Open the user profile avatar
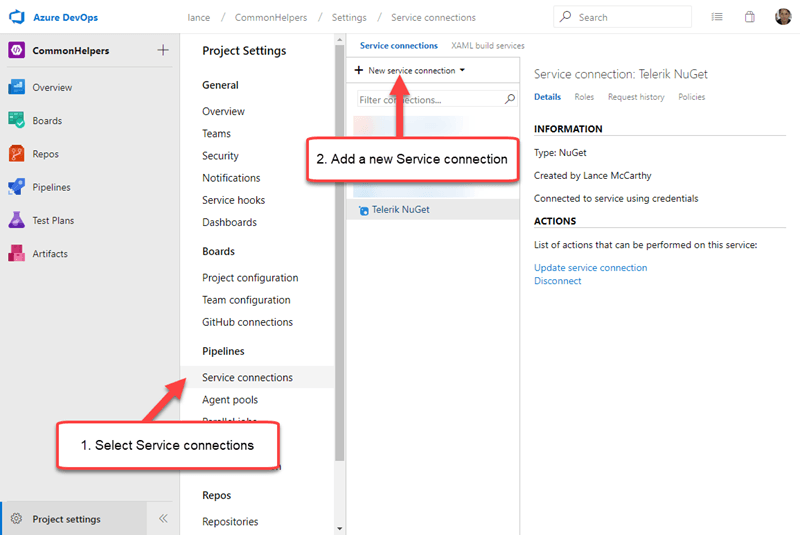The image size is (800, 535). (783, 17)
